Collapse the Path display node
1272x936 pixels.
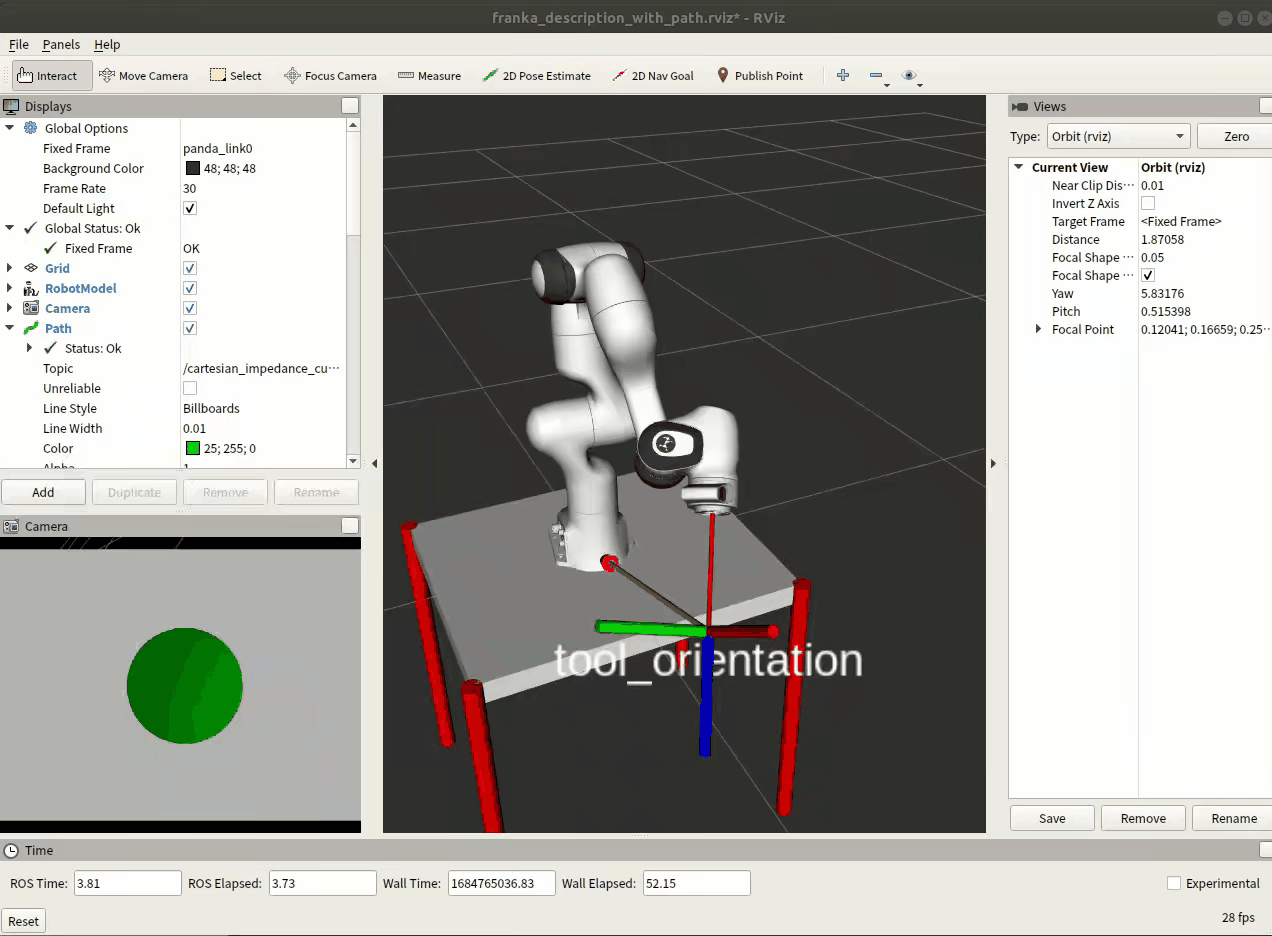pyautogui.click(x=10, y=328)
